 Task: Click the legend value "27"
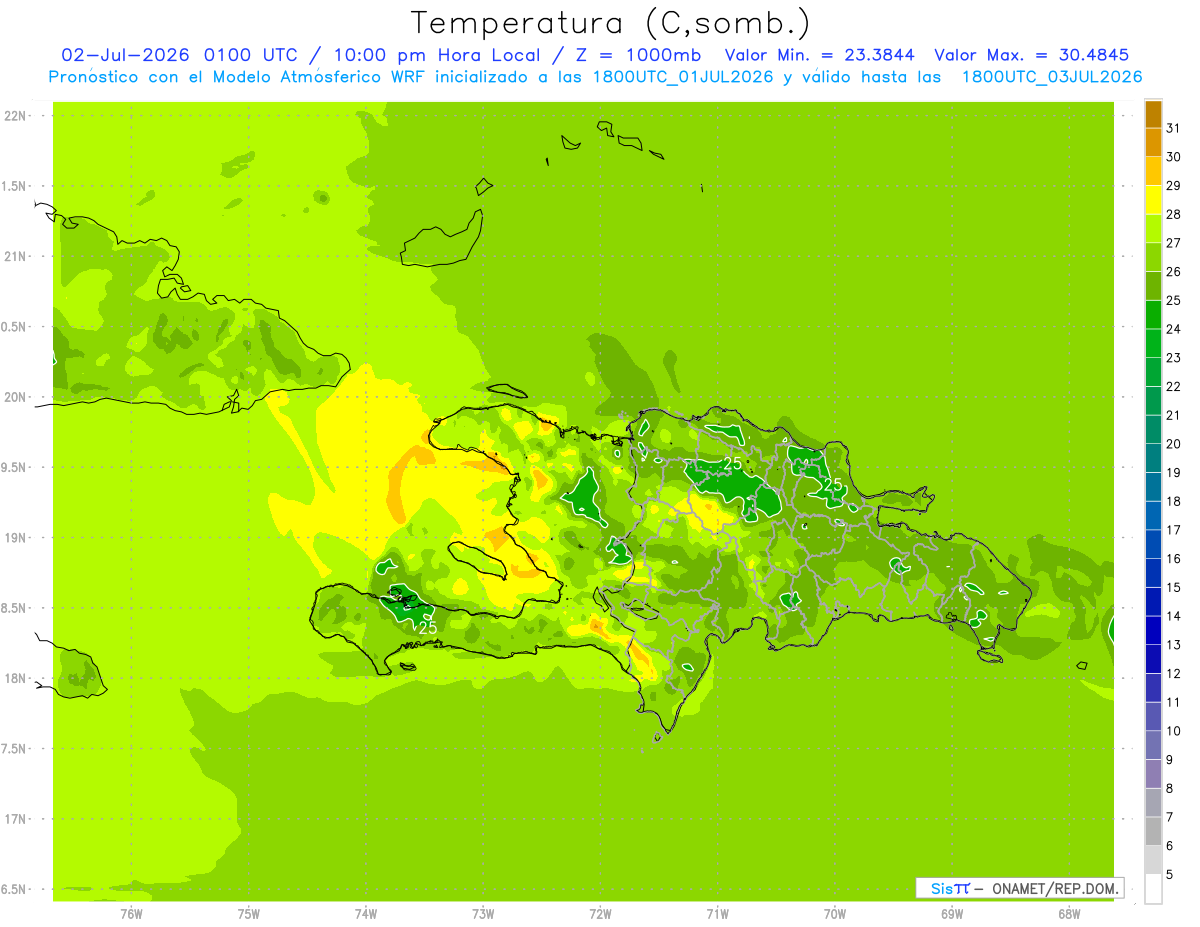[1173, 242]
